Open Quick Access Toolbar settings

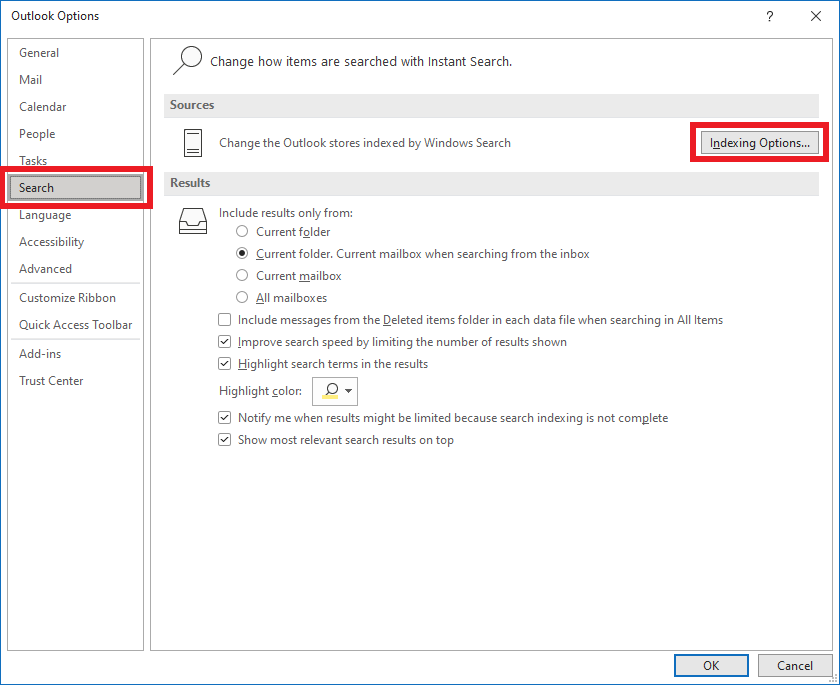(x=76, y=325)
